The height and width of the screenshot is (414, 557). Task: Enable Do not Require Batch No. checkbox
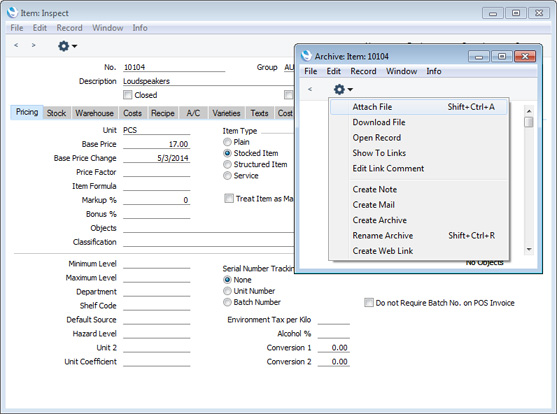[x=369, y=303]
